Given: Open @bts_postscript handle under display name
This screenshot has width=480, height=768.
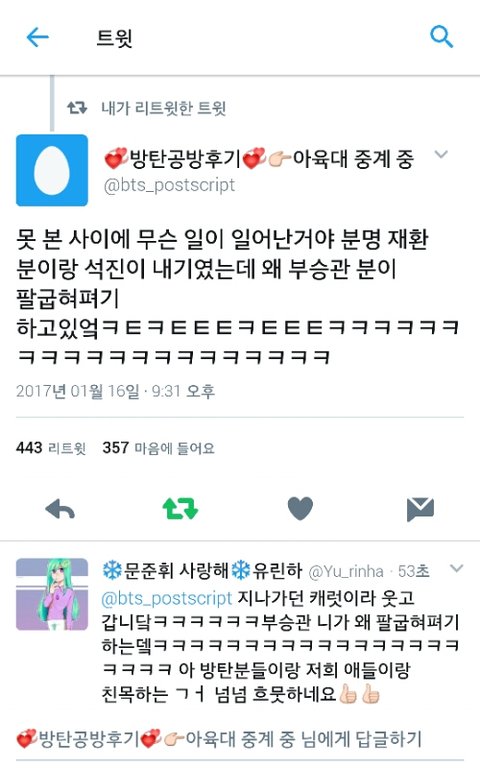Looking at the screenshot, I should [x=169, y=186].
